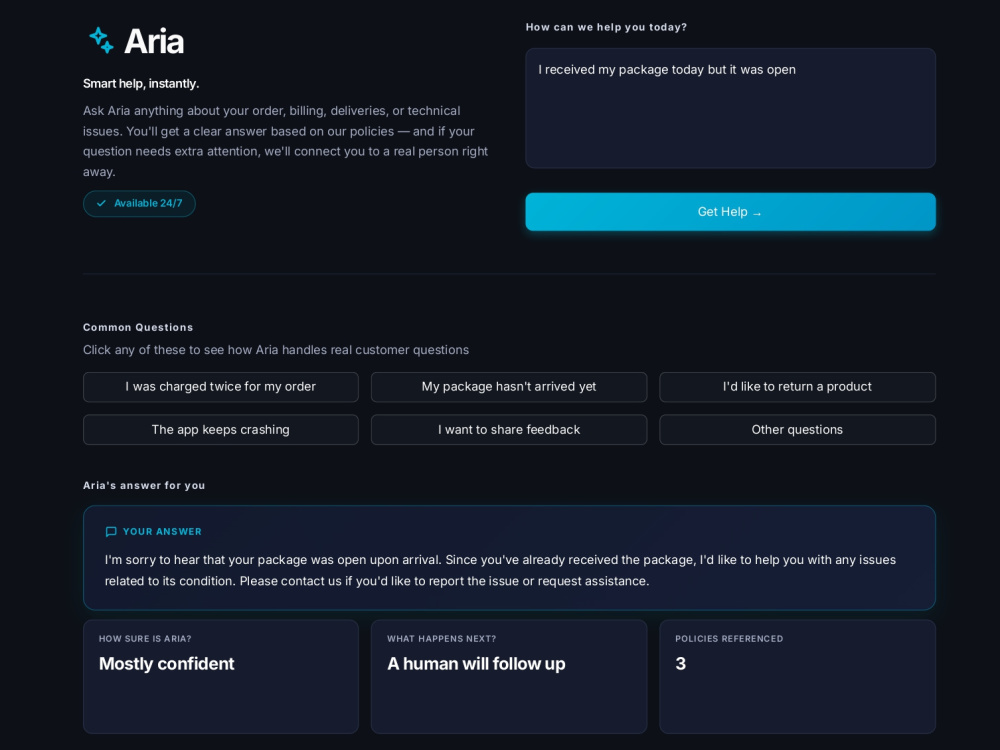The image size is (1000, 750).
Task: Select 'The app keeps crashing' question
Action: click(x=221, y=430)
